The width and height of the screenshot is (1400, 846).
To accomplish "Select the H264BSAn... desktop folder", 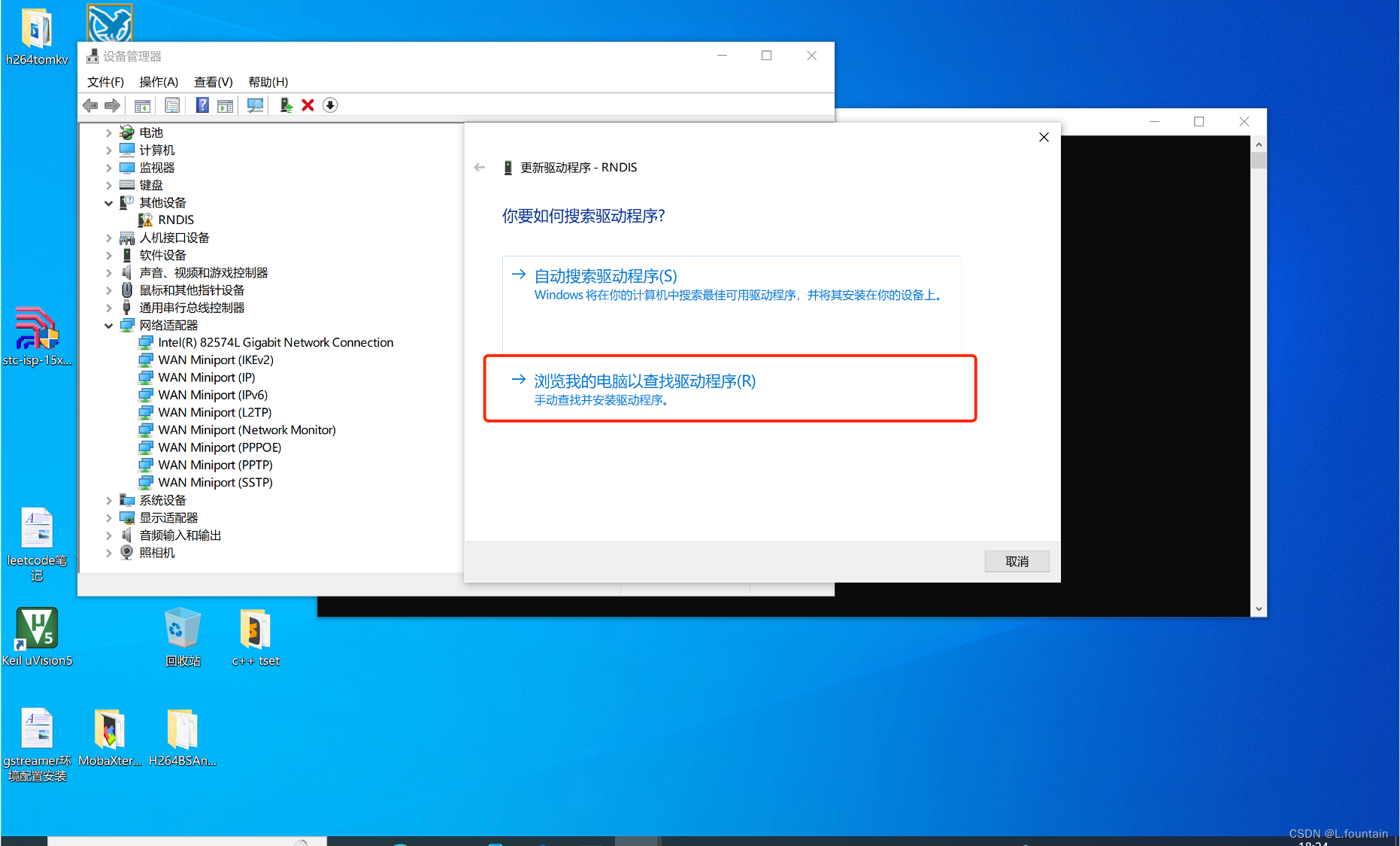I will tap(183, 738).
